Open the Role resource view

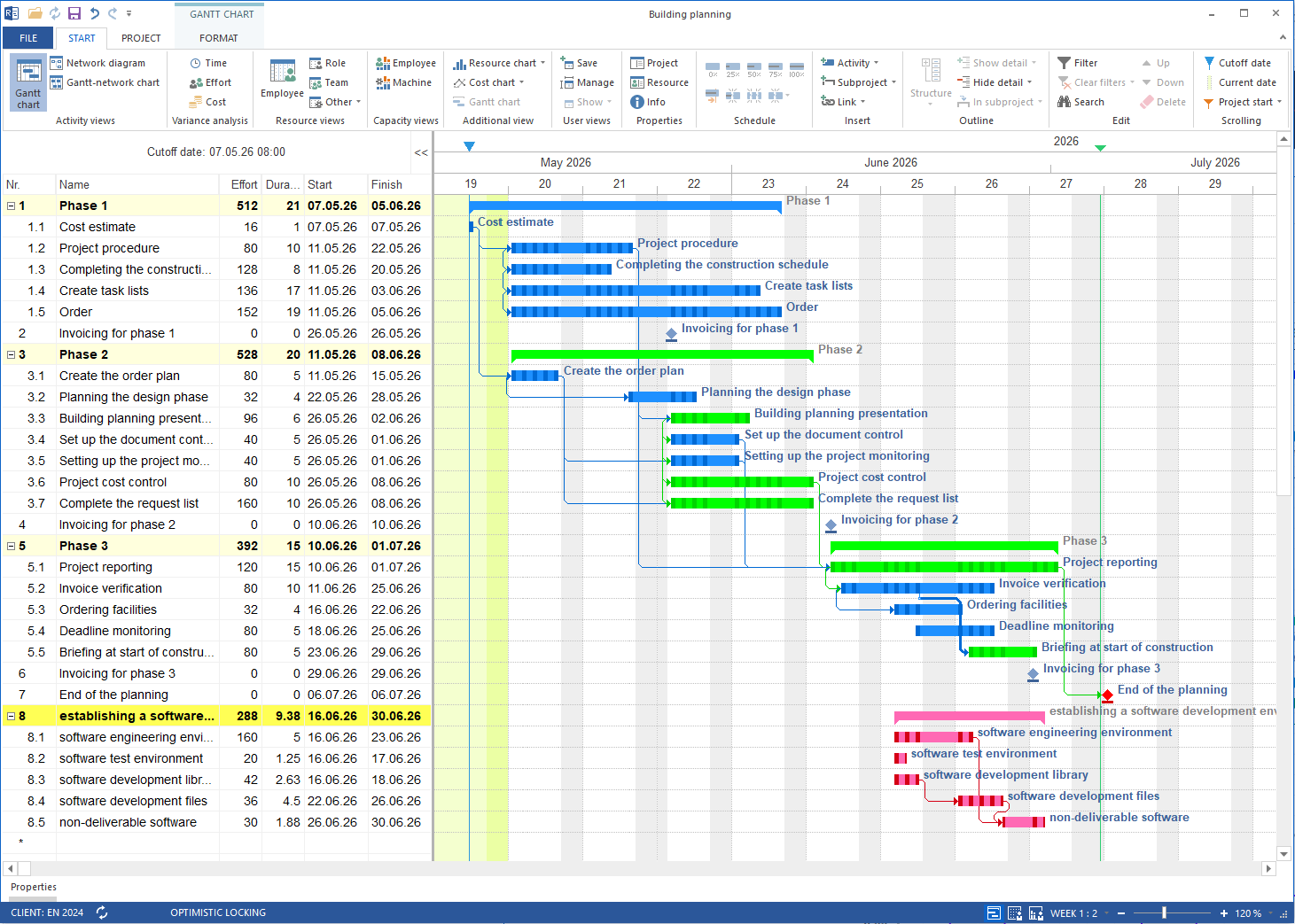click(327, 63)
